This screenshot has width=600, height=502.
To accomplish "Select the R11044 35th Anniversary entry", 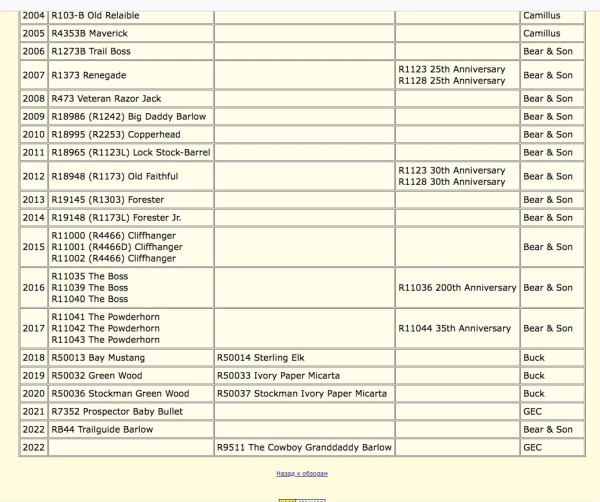I will pyautogui.click(x=457, y=328).
